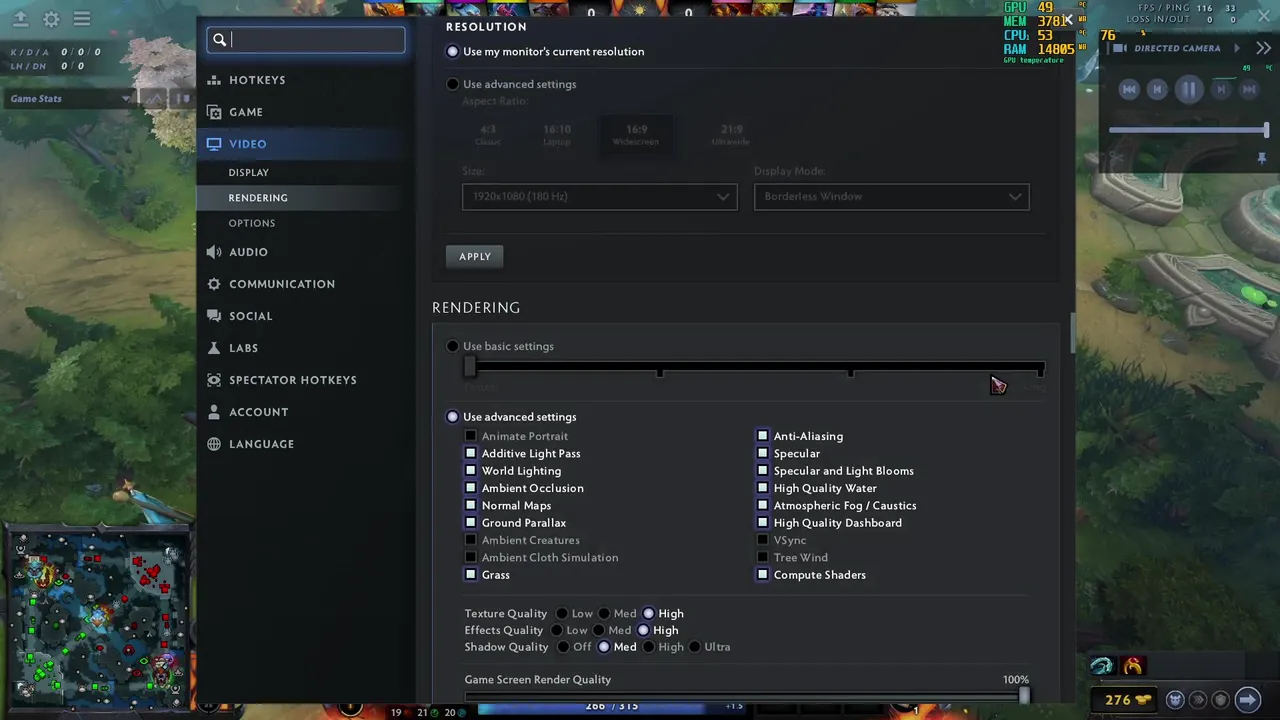This screenshot has height=720, width=1280.
Task: Open Audio settings section
Action: pyautogui.click(x=248, y=252)
